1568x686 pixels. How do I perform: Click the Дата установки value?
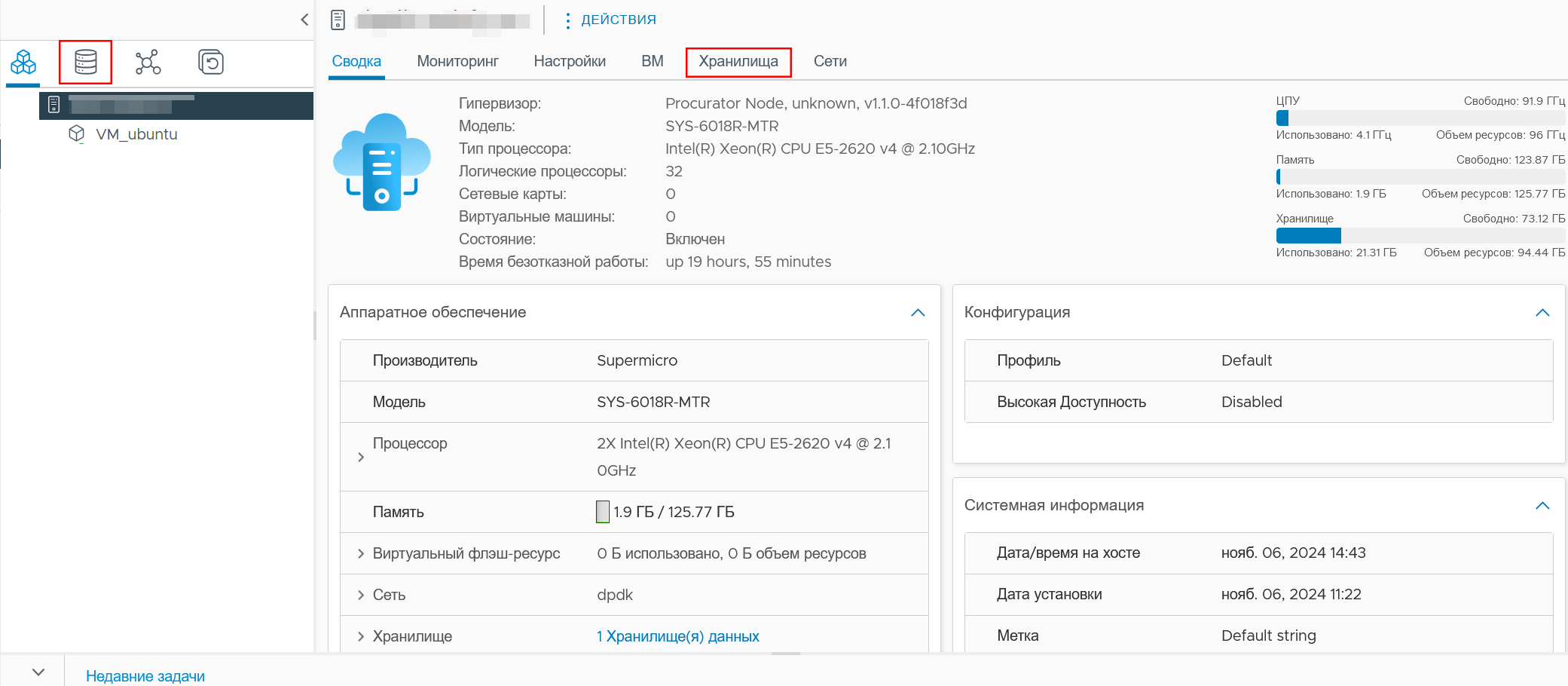[1291, 594]
